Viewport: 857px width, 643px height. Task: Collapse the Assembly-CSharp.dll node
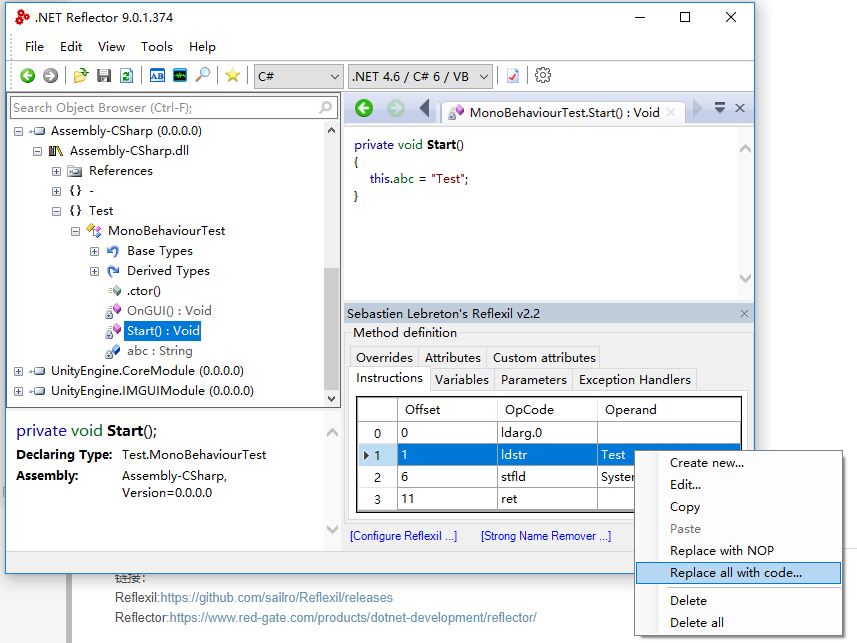click(x=37, y=151)
